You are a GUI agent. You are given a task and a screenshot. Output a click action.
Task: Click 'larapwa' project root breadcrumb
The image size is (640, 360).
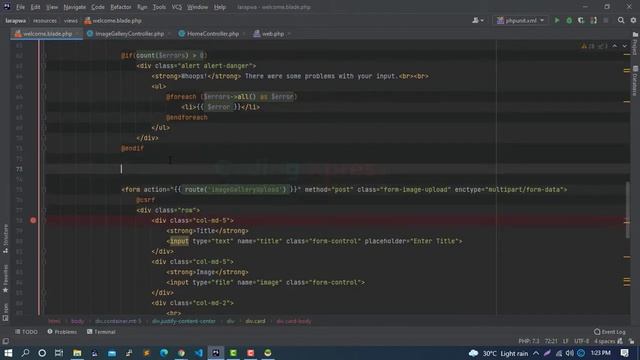coord(16,20)
